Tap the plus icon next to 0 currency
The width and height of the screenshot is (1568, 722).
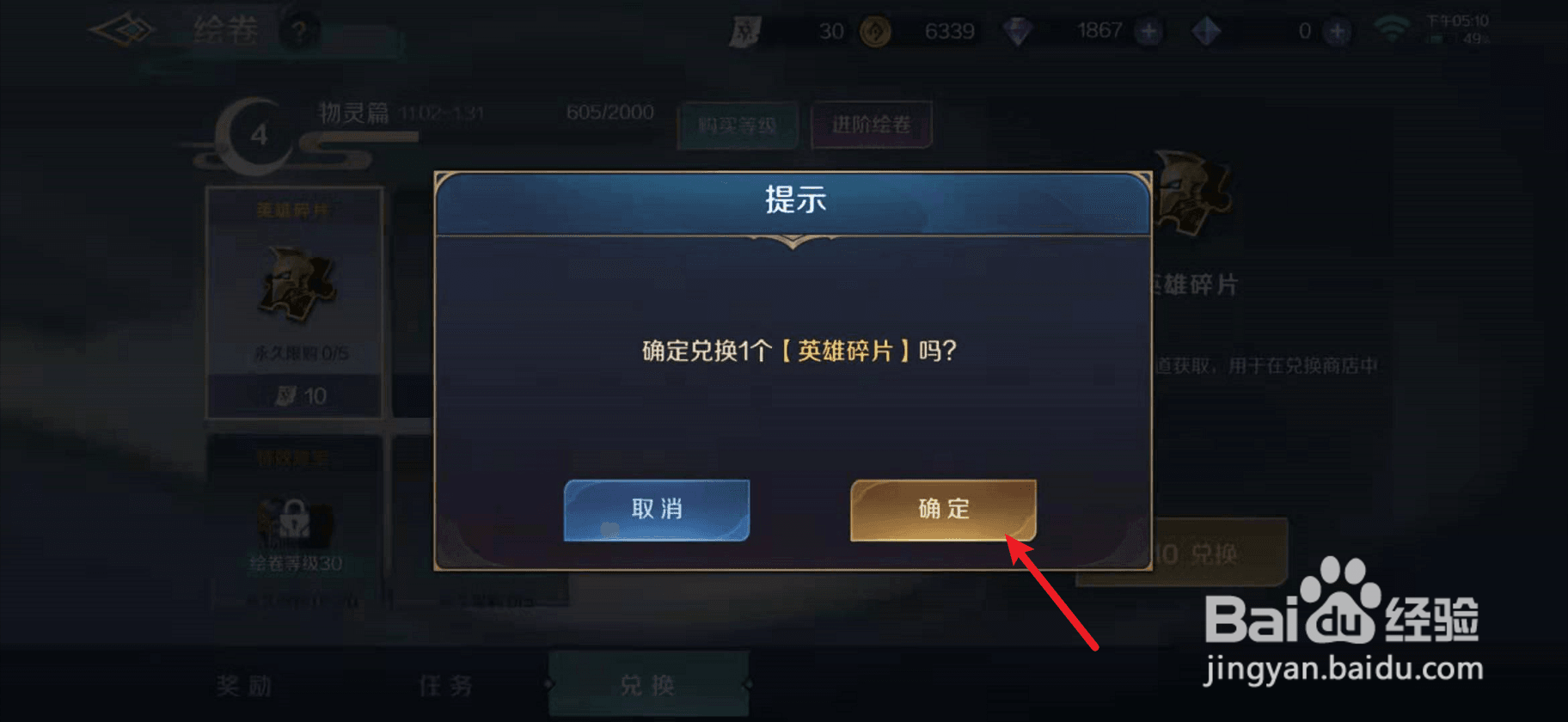pos(1337,32)
